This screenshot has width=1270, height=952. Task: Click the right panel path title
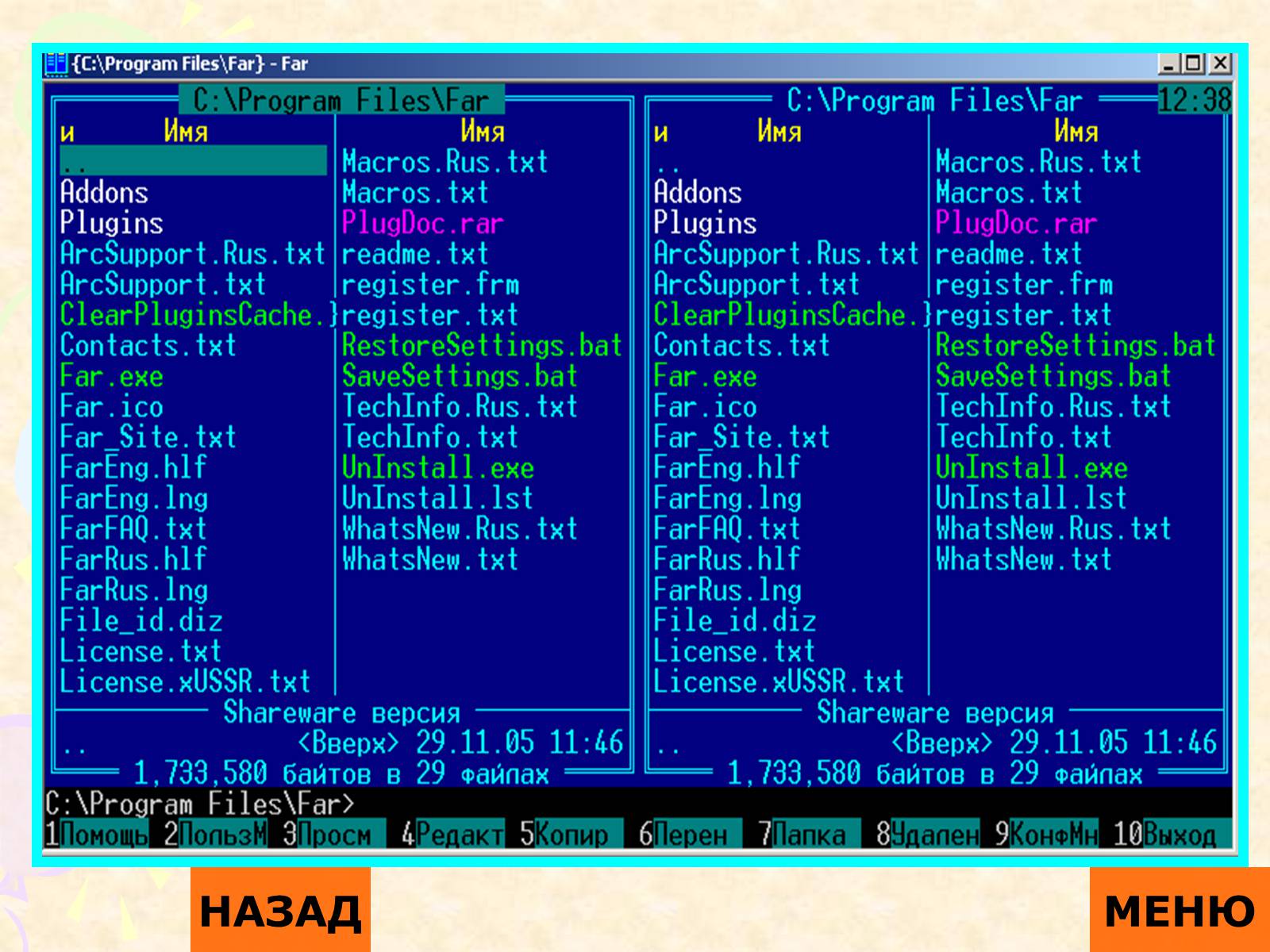pos(935,101)
